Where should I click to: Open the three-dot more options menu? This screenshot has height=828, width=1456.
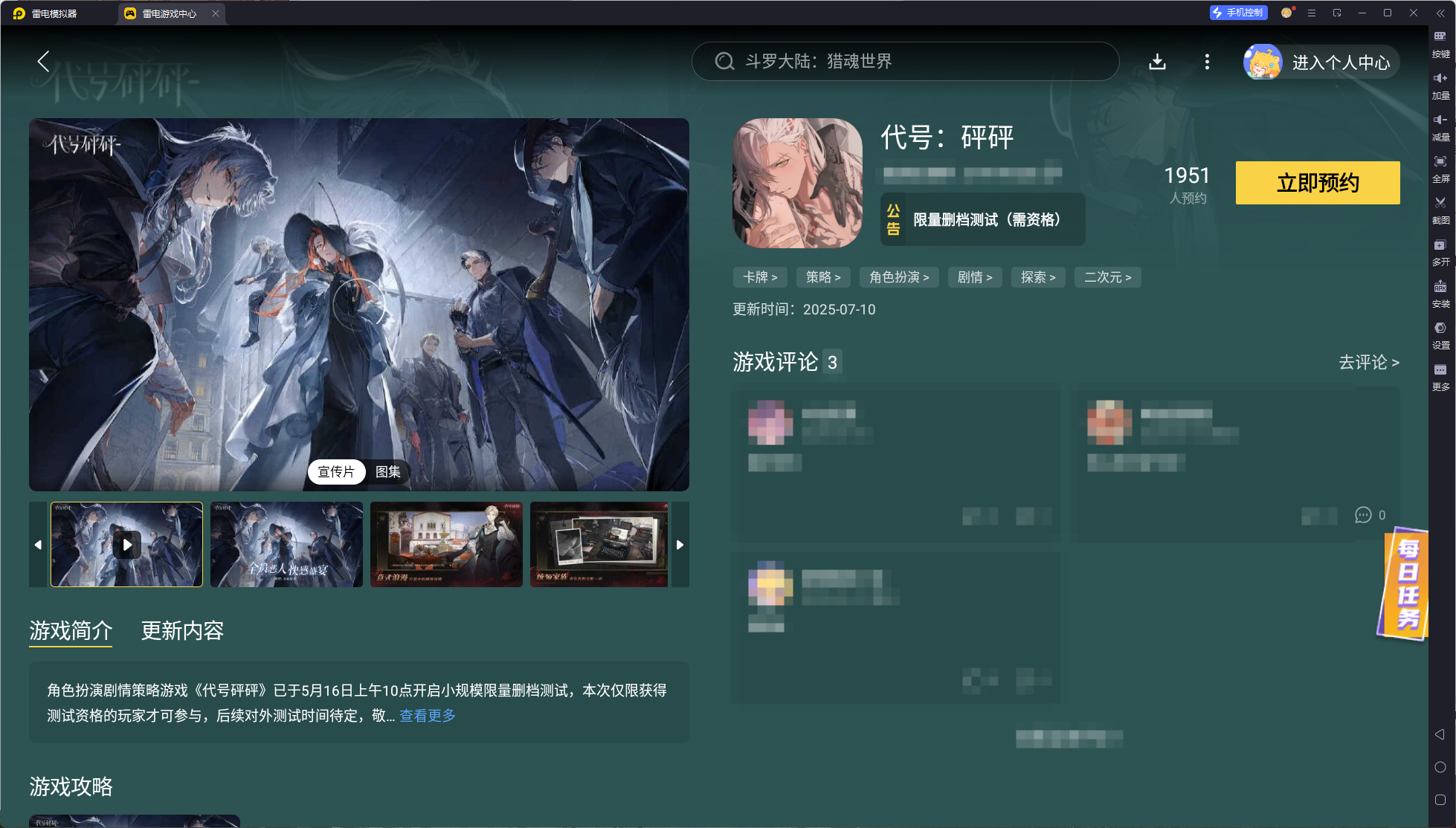pyautogui.click(x=1207, y=62)
